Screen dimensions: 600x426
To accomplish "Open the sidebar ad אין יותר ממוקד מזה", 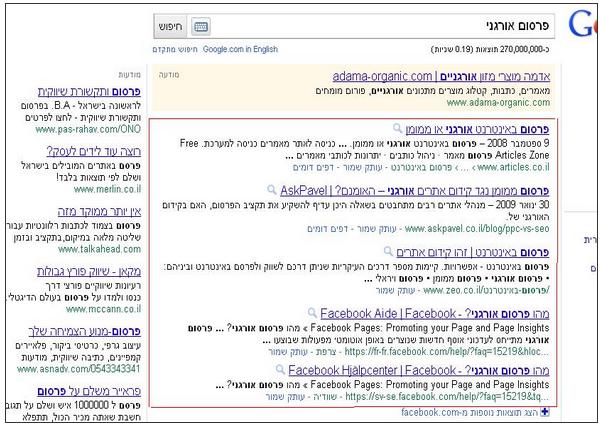I will tap(99, 211).
